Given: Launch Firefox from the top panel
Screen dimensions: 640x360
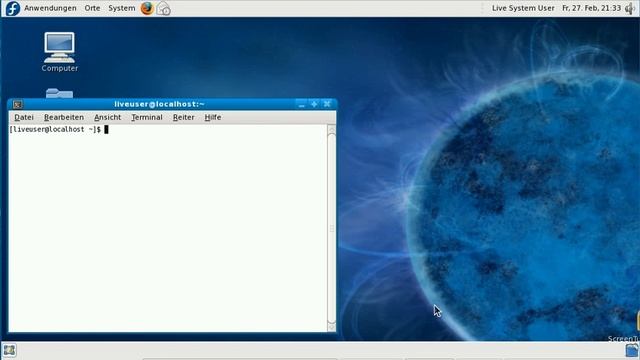Looking at the screenshot, I should pos(147,8).
